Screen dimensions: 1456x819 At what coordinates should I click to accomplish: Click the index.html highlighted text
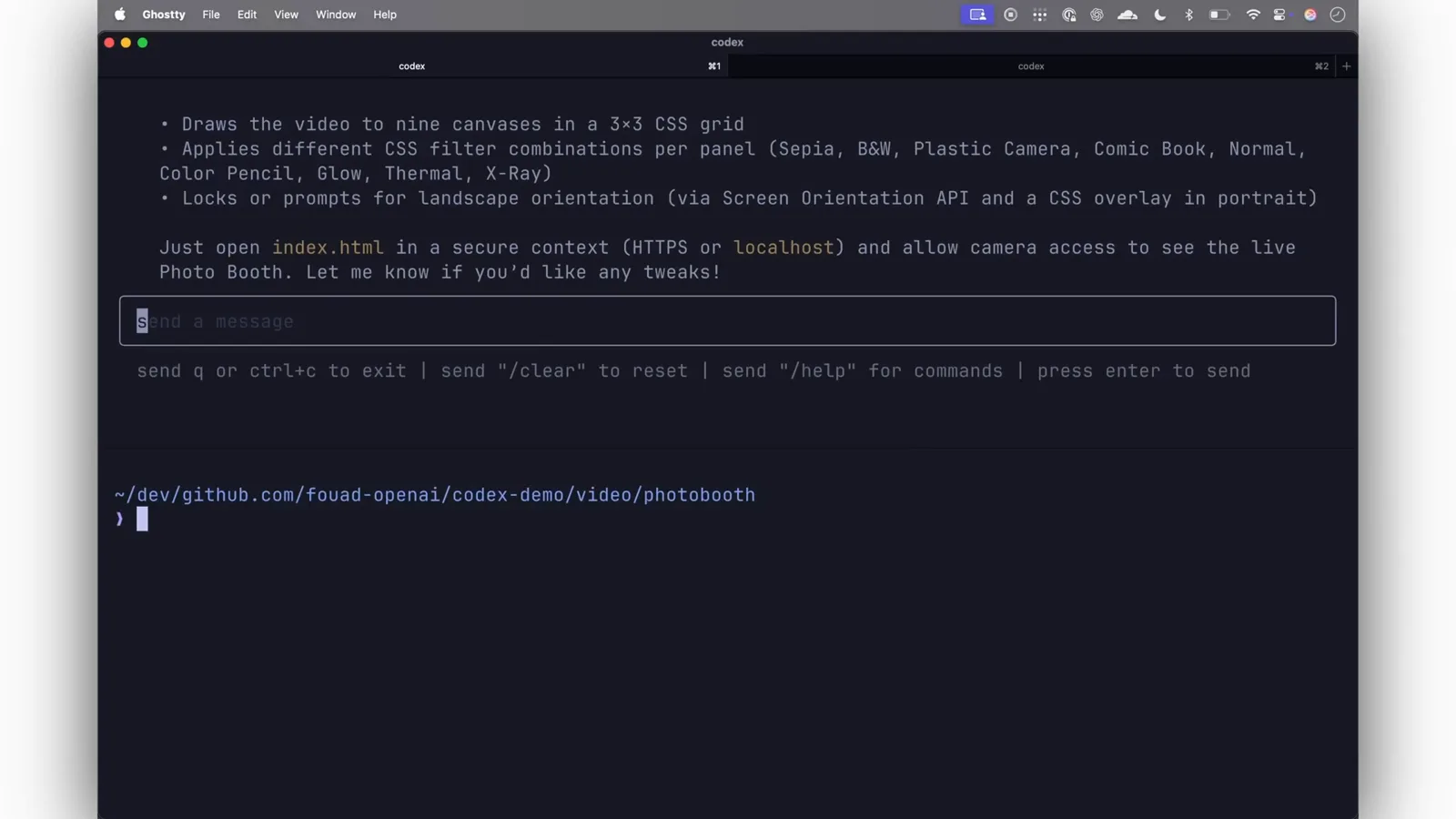[328, 248]
